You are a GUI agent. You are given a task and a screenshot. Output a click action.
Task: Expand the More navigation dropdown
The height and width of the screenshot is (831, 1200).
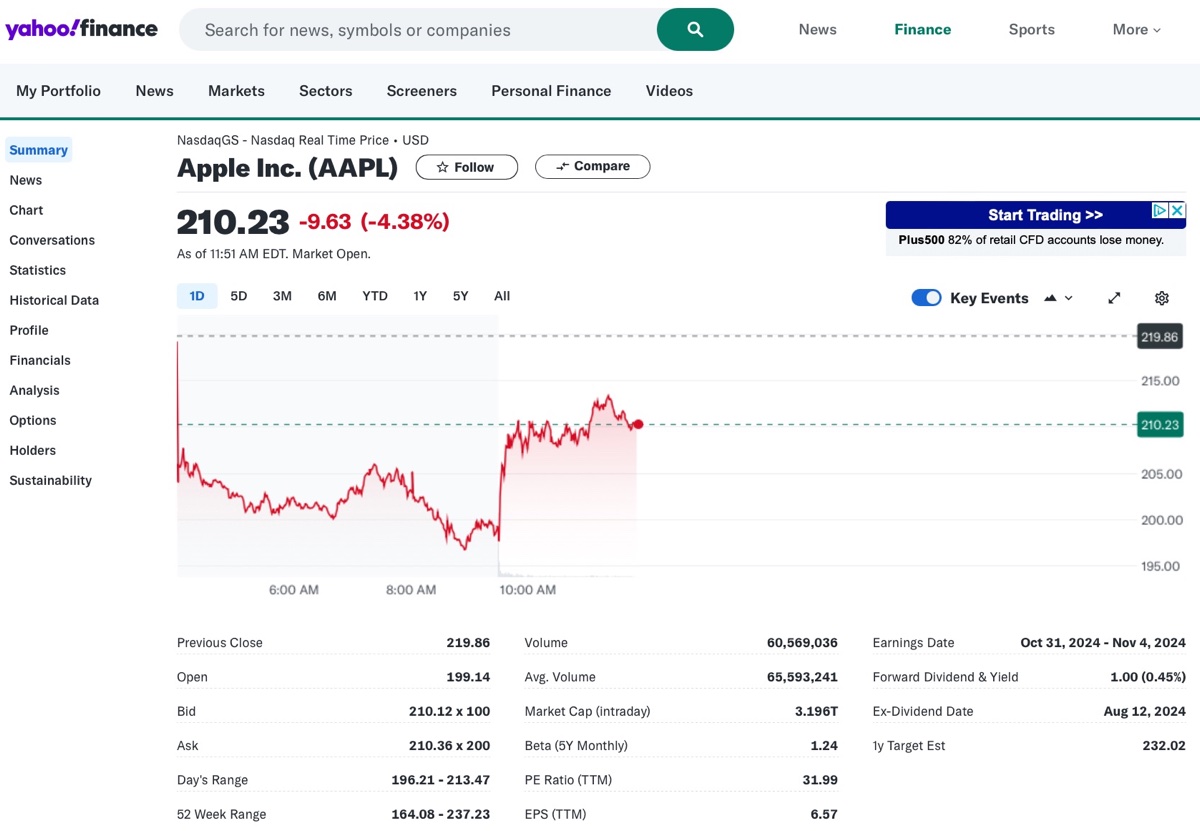pyautogui.click(x=1135, y=29)
